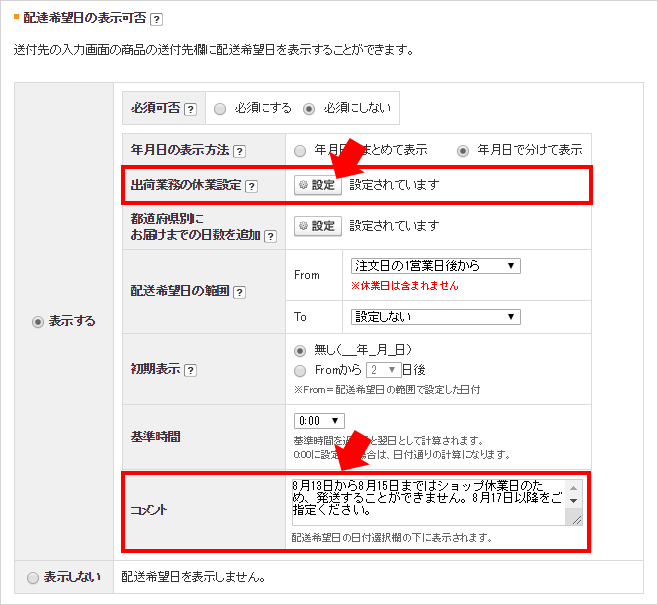Select 無し(__年_月_日) initial display option
Image resolution: width=658 pixels, height=605 pixels.
300,350
